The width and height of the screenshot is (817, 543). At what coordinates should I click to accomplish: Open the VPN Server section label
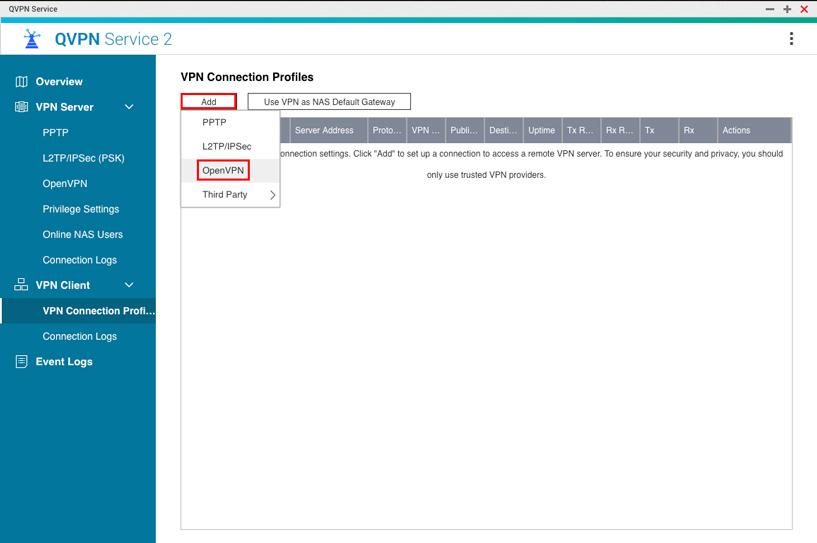pyautogui.click(x=65, y=107)
